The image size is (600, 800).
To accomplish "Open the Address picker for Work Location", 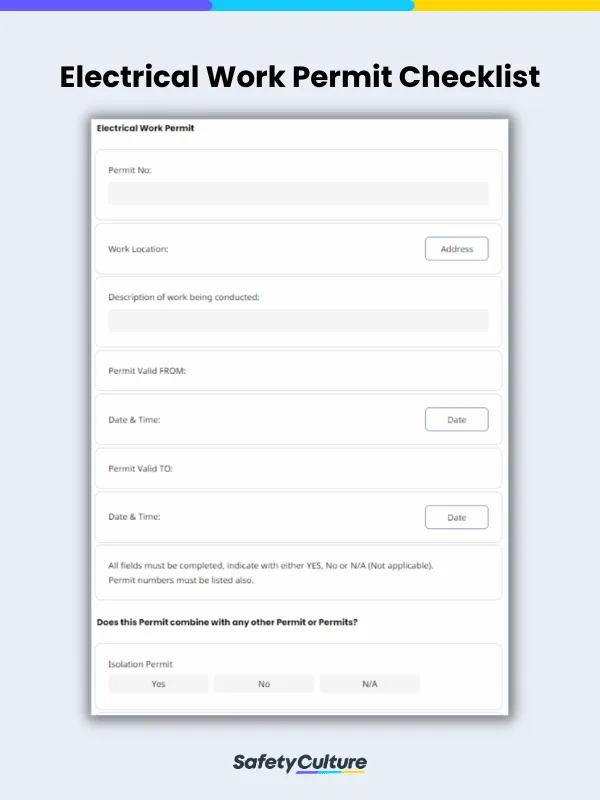I will point(456,248).
